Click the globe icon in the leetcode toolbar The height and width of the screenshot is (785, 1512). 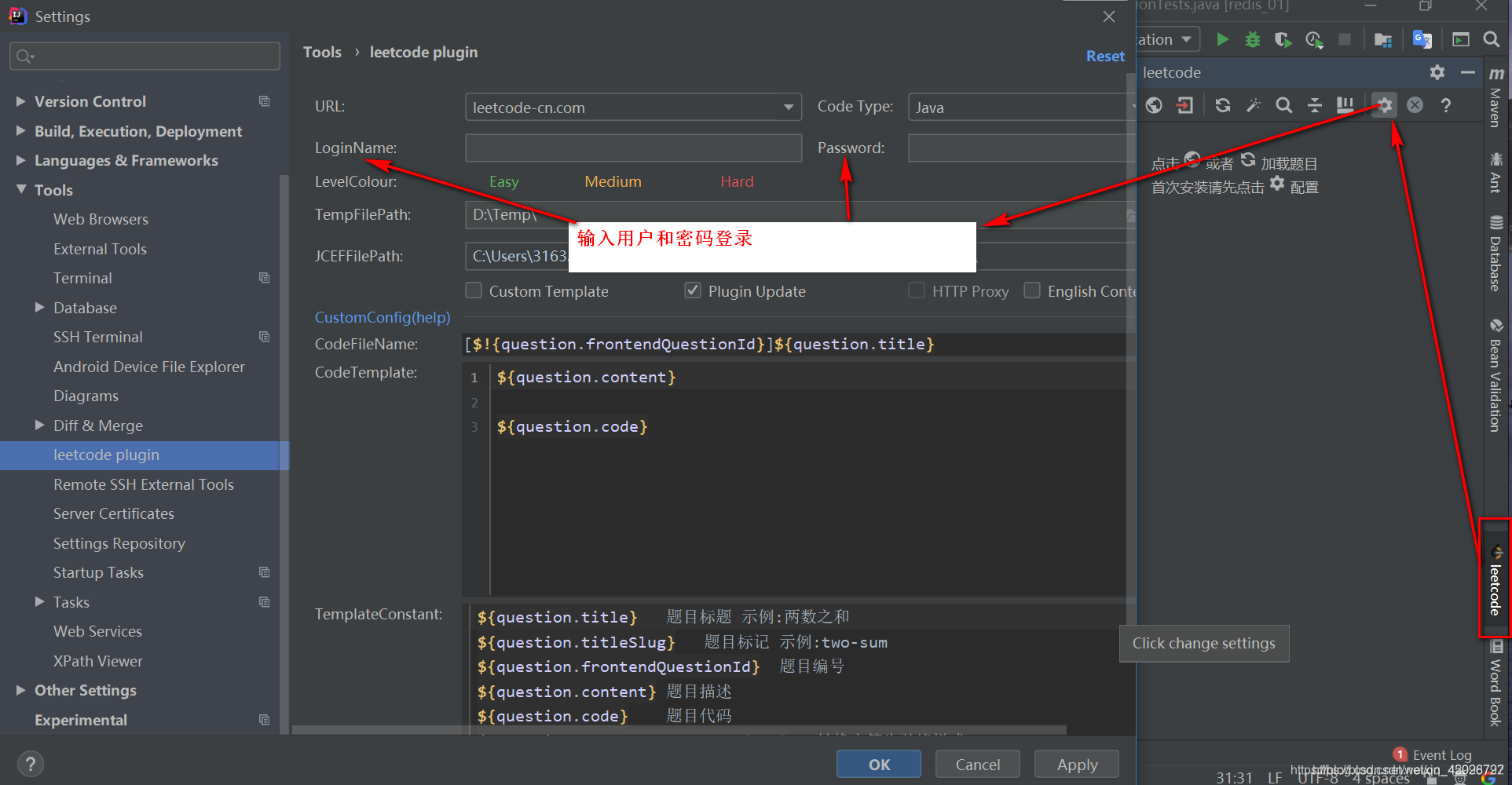(1154, 105)
